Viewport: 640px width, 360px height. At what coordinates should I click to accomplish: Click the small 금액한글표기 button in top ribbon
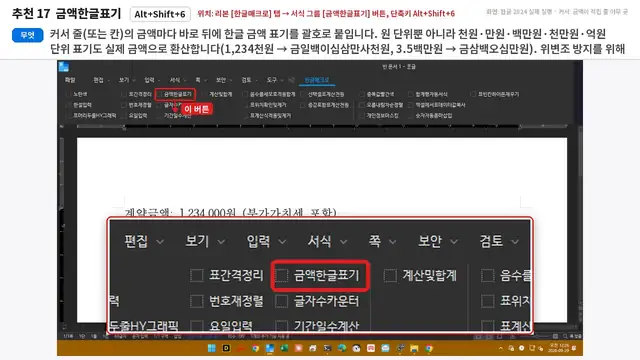pyautogui.click(x=175, y=94)
